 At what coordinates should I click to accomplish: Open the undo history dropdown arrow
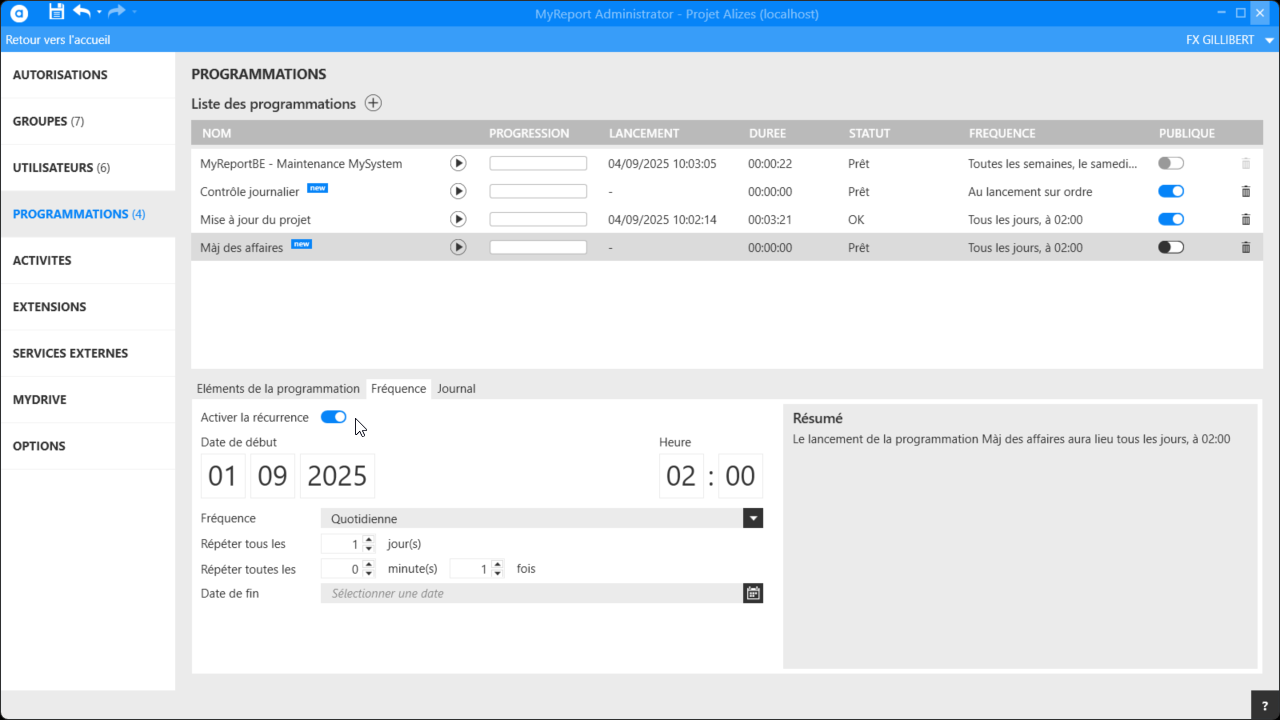(99, 12)
